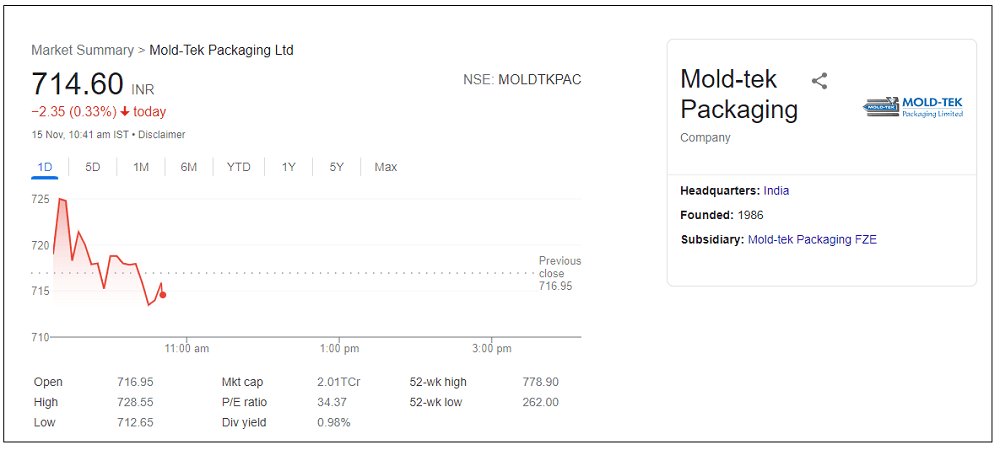Select the Max range tab
The height and width of the screenshot is (450, 1000).
pyautogui.click(x=386, y=167)
